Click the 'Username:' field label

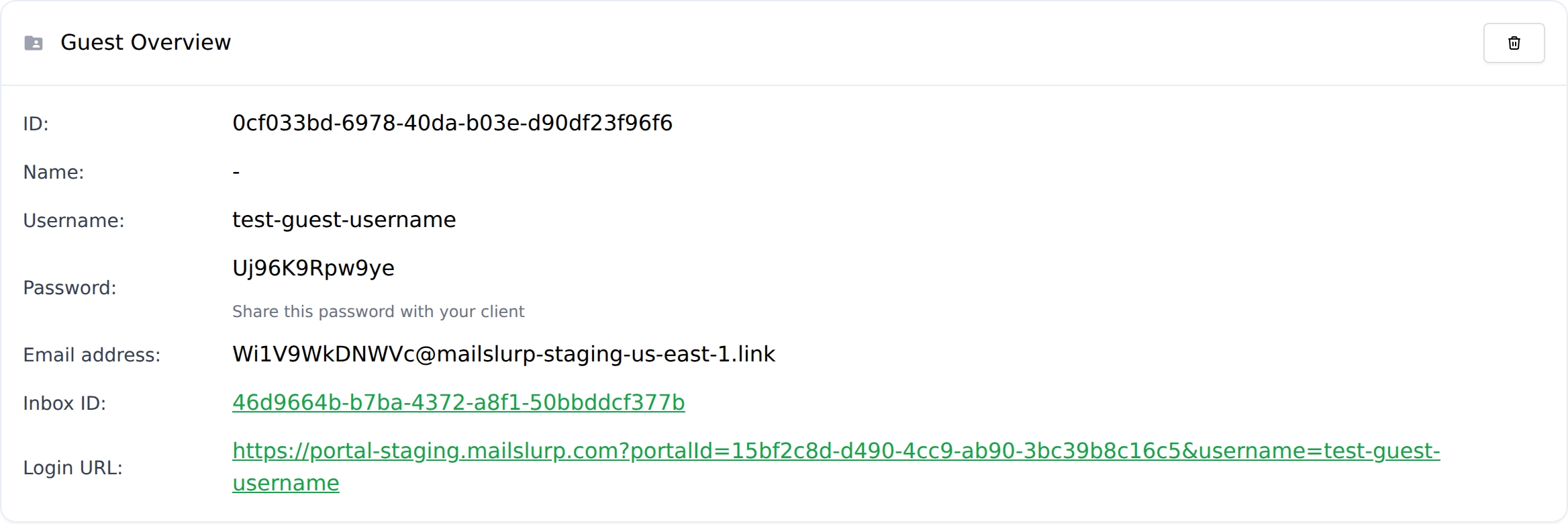[73, 221]
